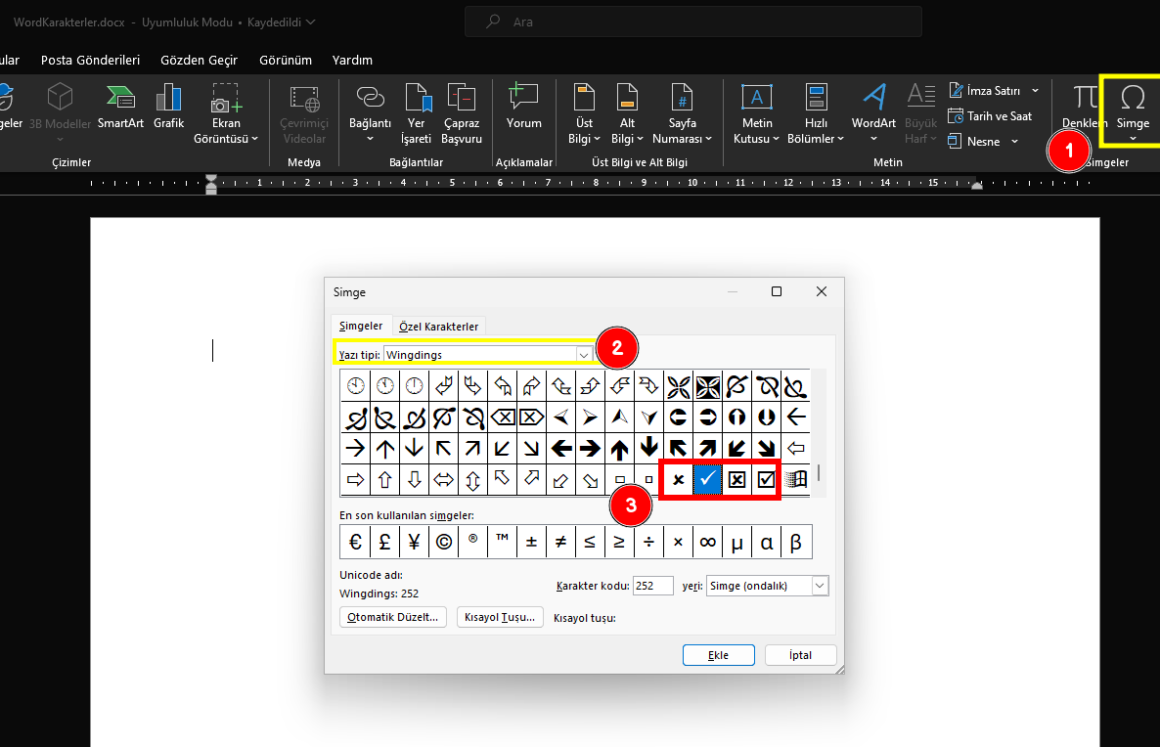Switch to the Gözden Geçir tab
Viewport: 1160px width, 747px height.
199,60
